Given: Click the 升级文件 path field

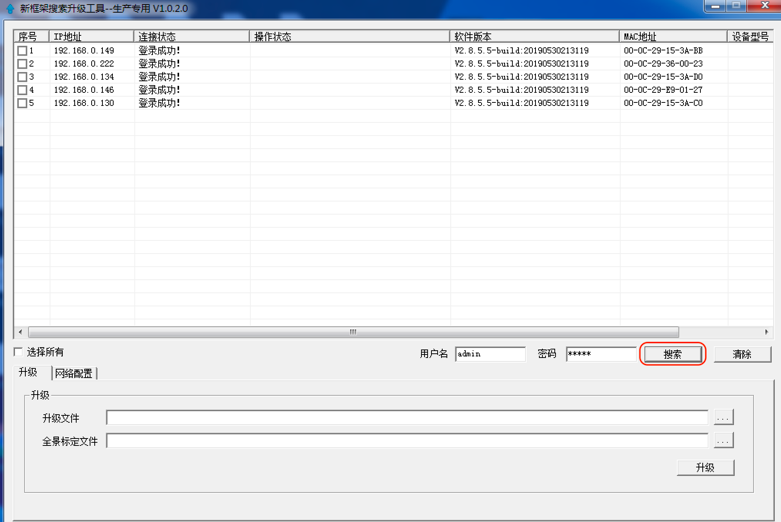Looking at the screenshot, I should pyautogui.click(x=407, y=417).
